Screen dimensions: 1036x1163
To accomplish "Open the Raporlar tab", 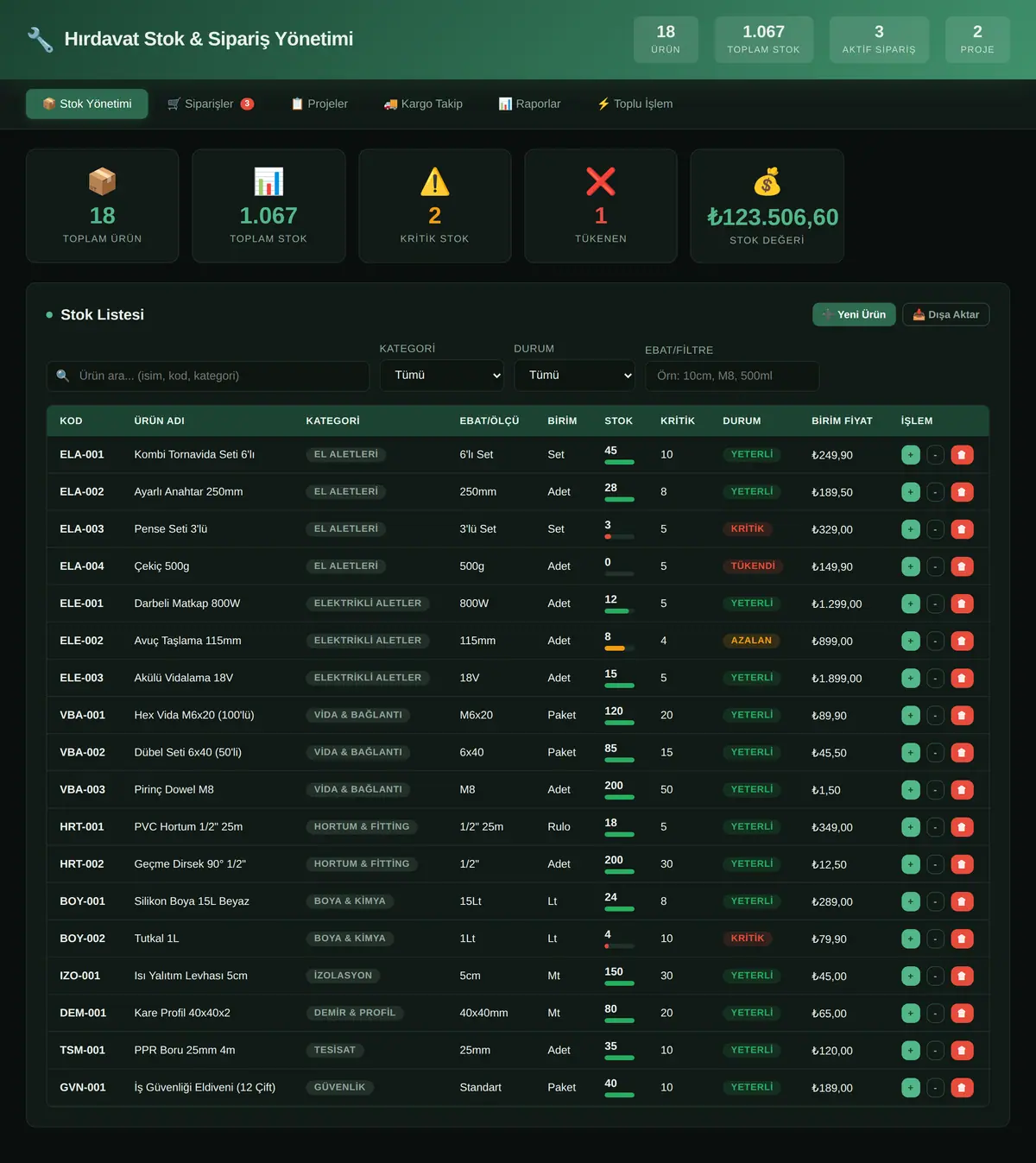I will click(529, 104).
